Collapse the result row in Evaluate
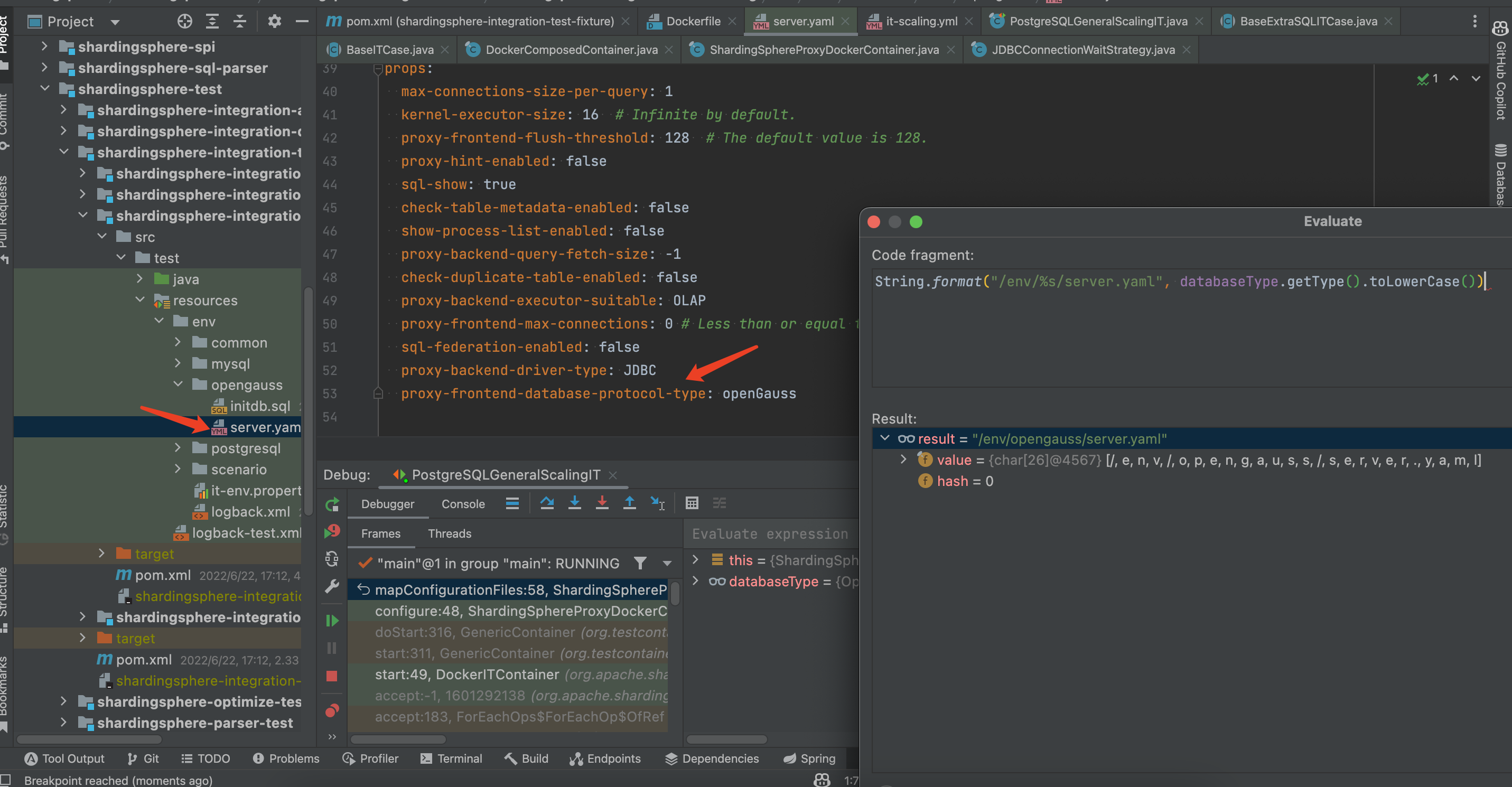Image resolution: width=1512 pixels, height=787 pixels. pyautogui.click(x=885, y=438)
